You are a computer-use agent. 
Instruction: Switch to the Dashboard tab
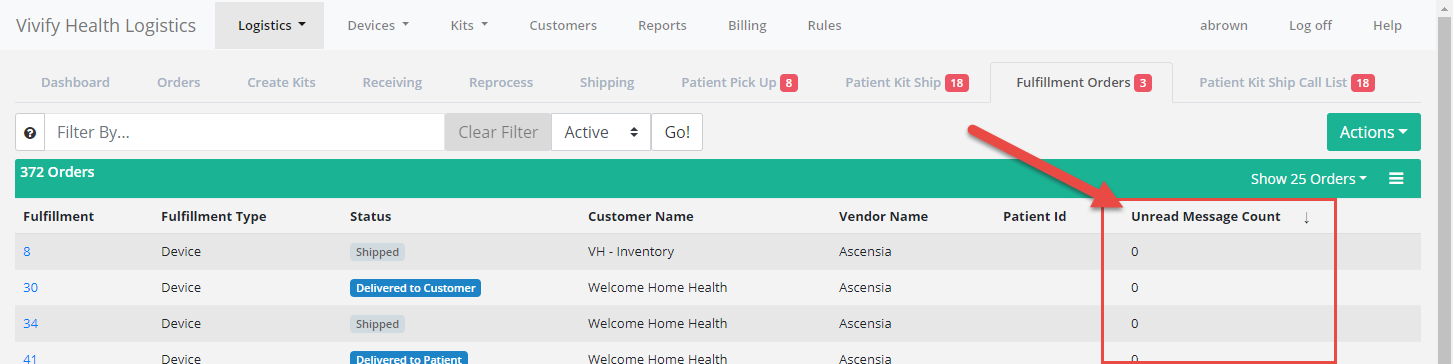(75, 82)
